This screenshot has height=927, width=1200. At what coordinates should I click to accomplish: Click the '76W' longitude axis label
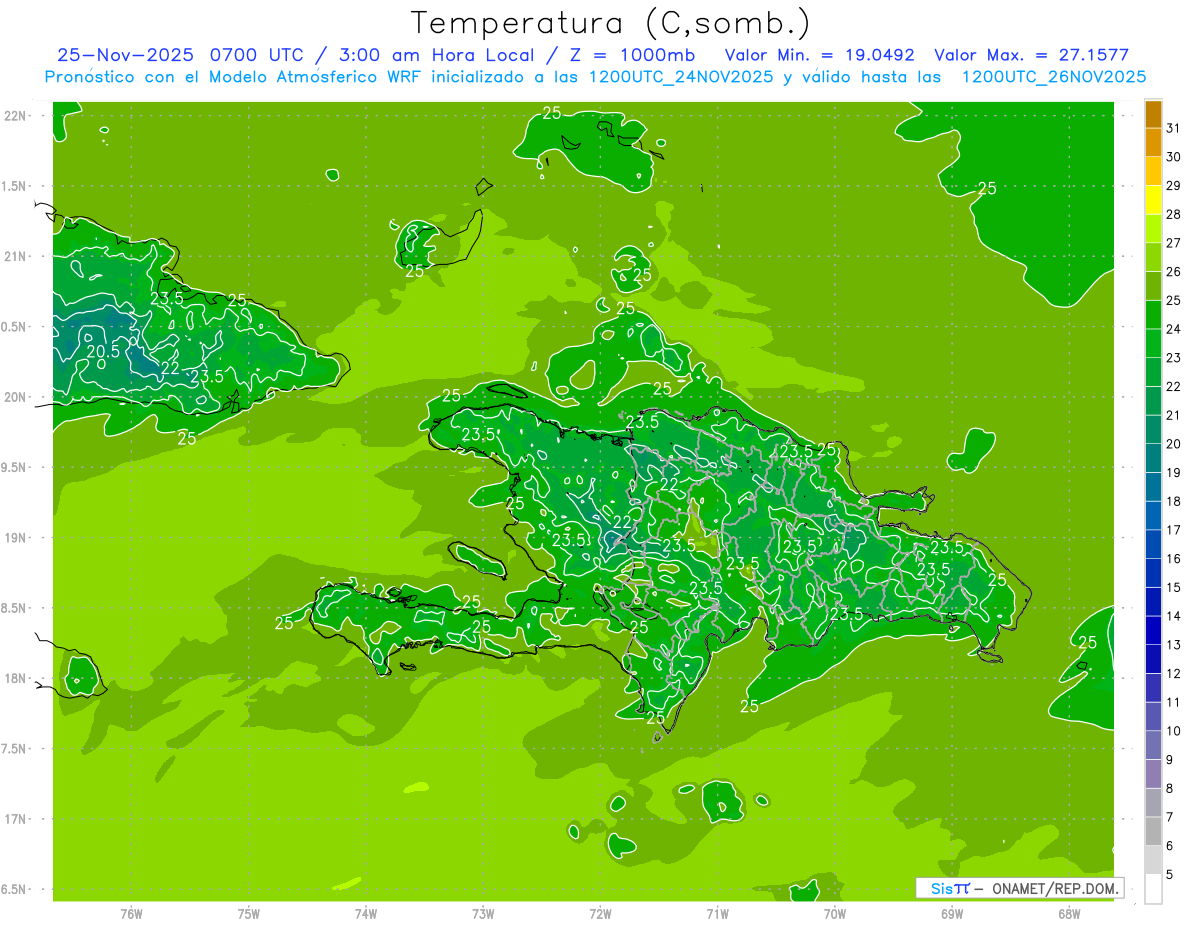tap(131, 913)
